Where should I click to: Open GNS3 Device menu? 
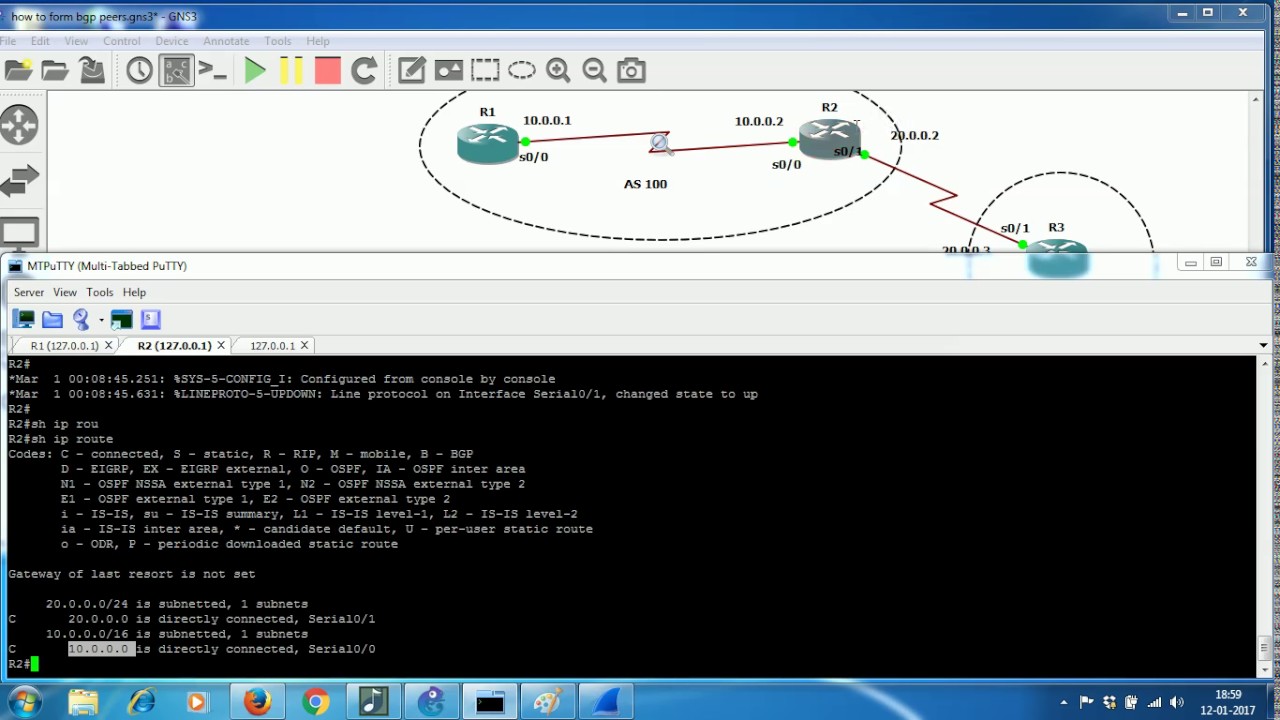coord(172,41)
